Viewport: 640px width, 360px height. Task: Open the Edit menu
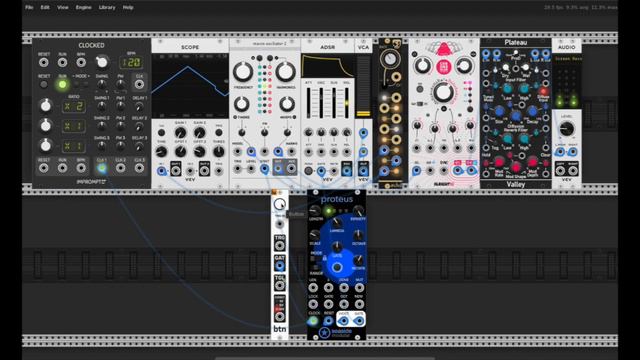[45, 7]
